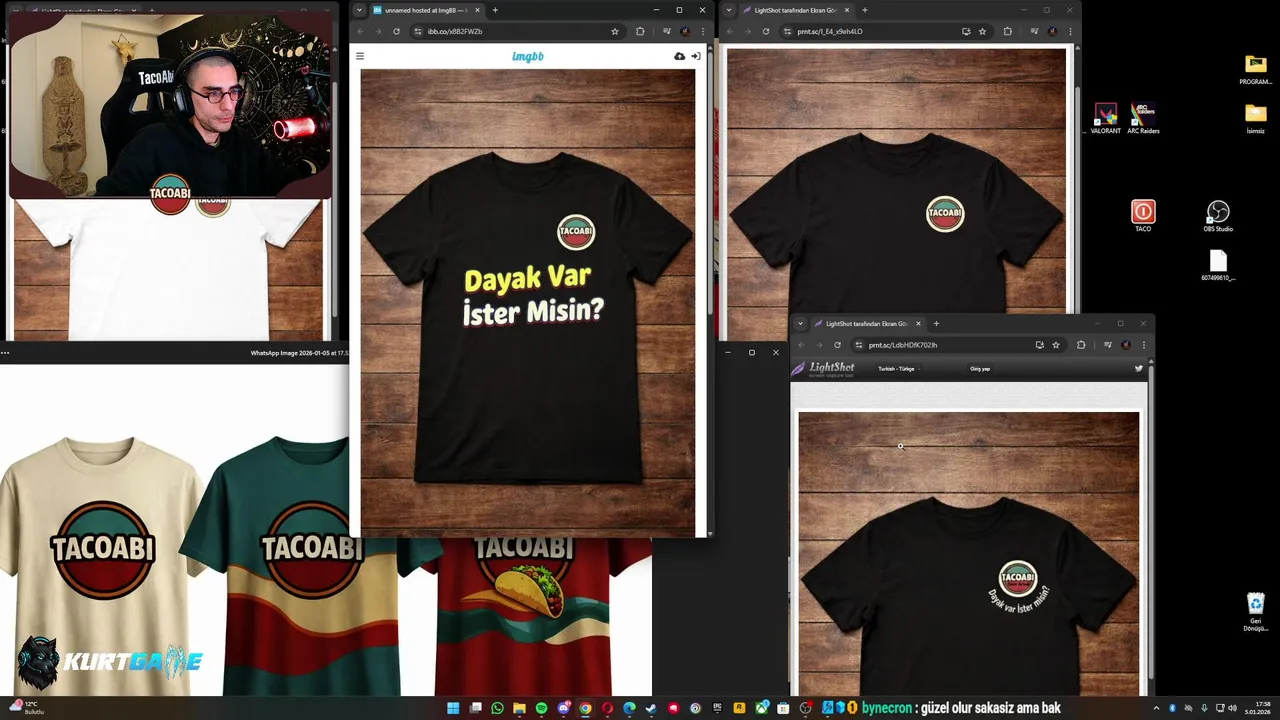Select the 607499610 file on desktop
The image size is (1280, 720).
pos(1218,265)
